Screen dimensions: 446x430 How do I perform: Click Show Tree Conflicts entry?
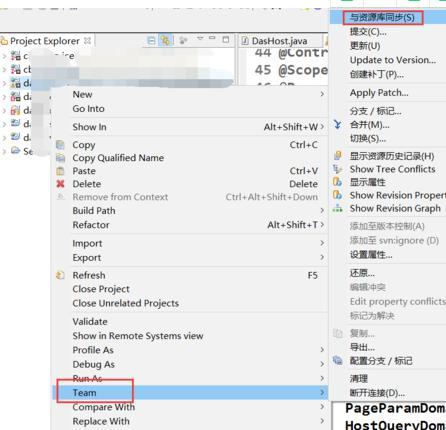(x=392, y=169)
